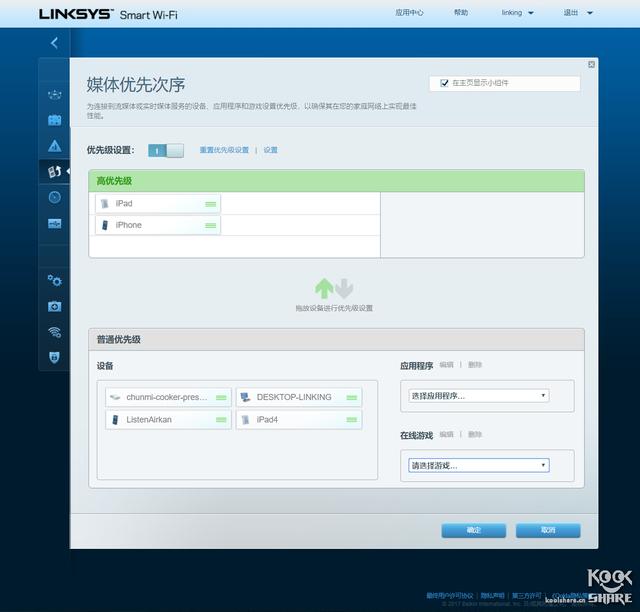Click the drag handle on the iPad tile
Viewport: 640px width, 612px height.
pyautogui.click(x=211, y=204)
